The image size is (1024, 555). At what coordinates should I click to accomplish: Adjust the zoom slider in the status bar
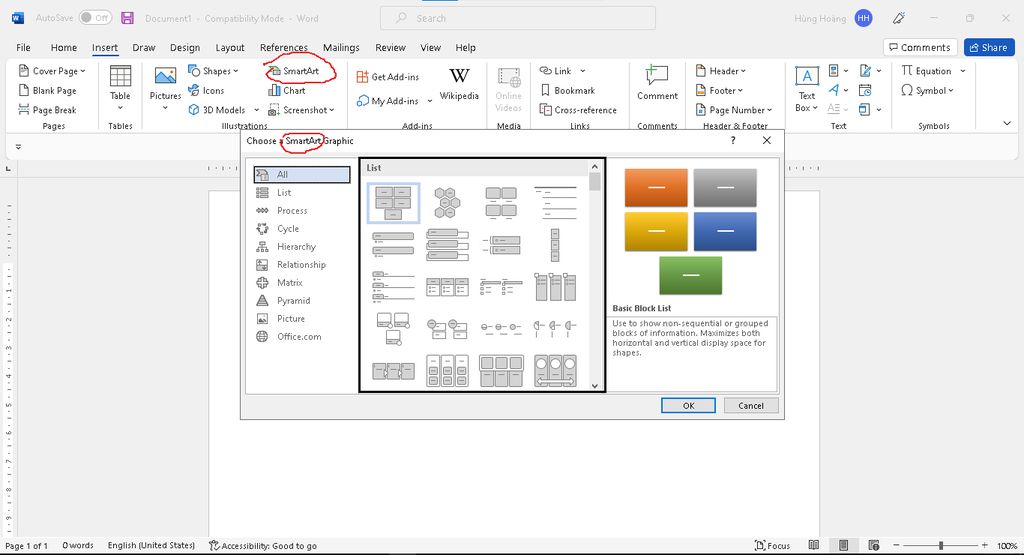point(940,545)
